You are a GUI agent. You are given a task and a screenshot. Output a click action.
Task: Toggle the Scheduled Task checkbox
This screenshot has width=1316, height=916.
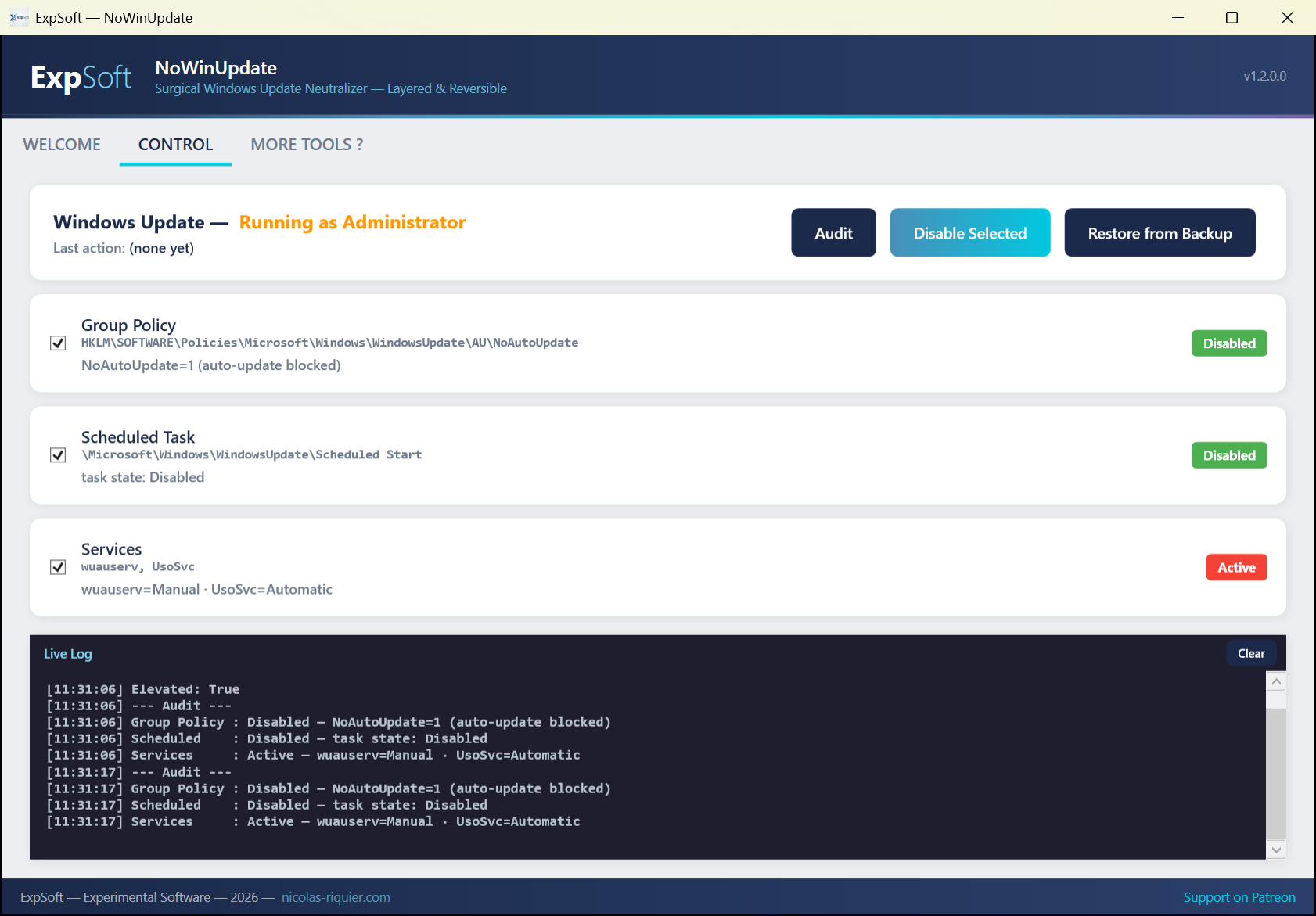58,454
